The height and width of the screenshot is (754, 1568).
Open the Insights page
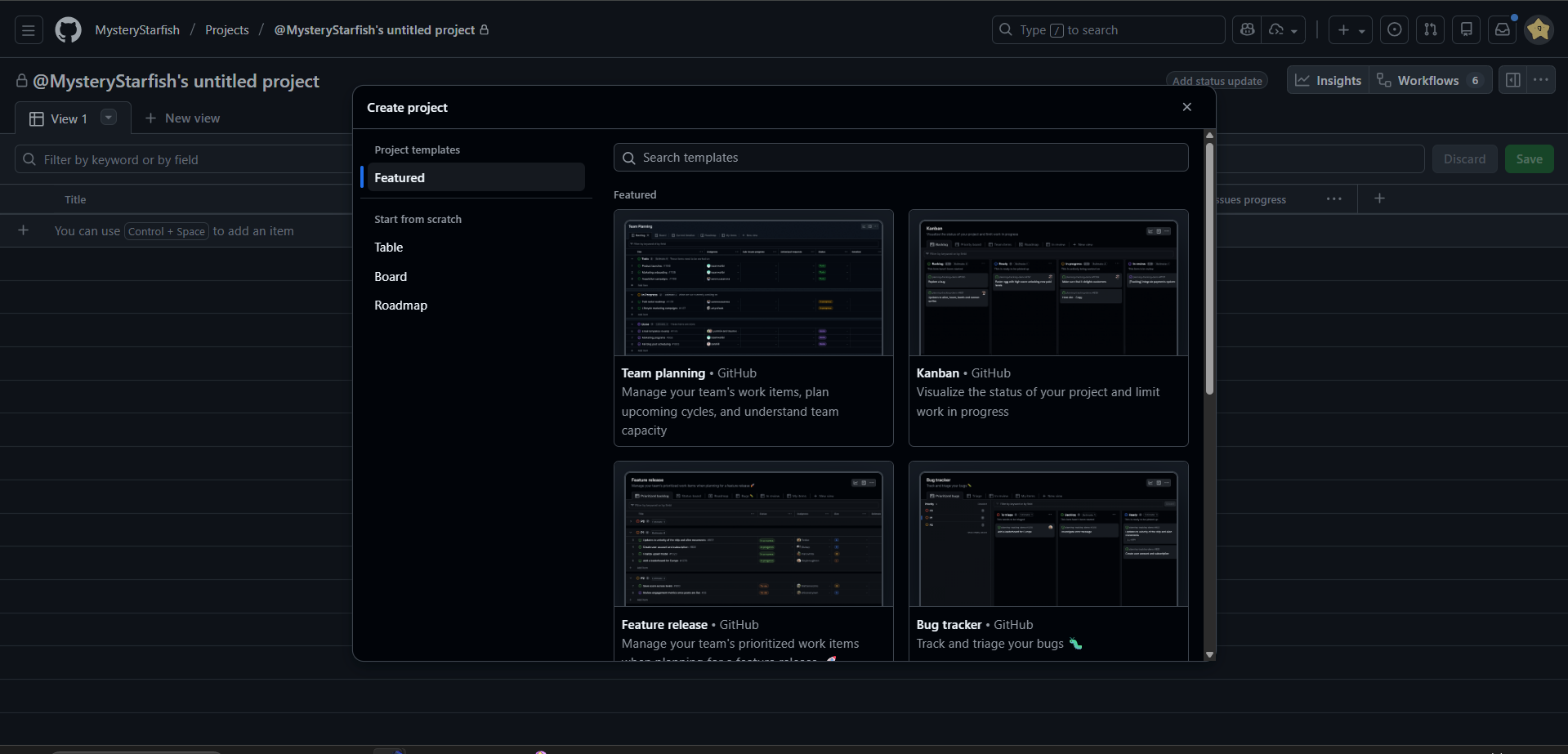point(1329,80)
